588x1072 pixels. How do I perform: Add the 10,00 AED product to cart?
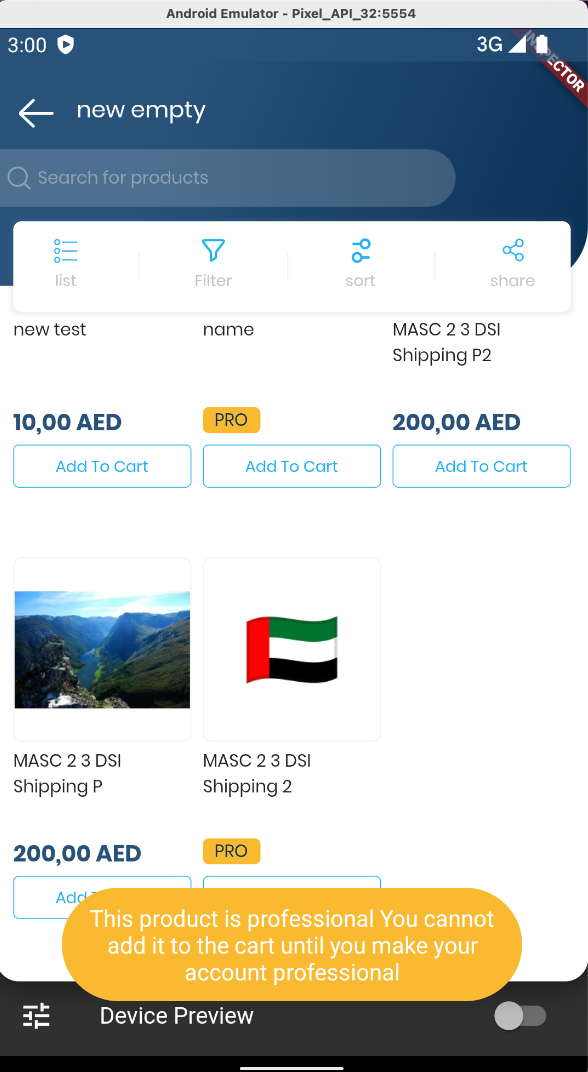101,466
